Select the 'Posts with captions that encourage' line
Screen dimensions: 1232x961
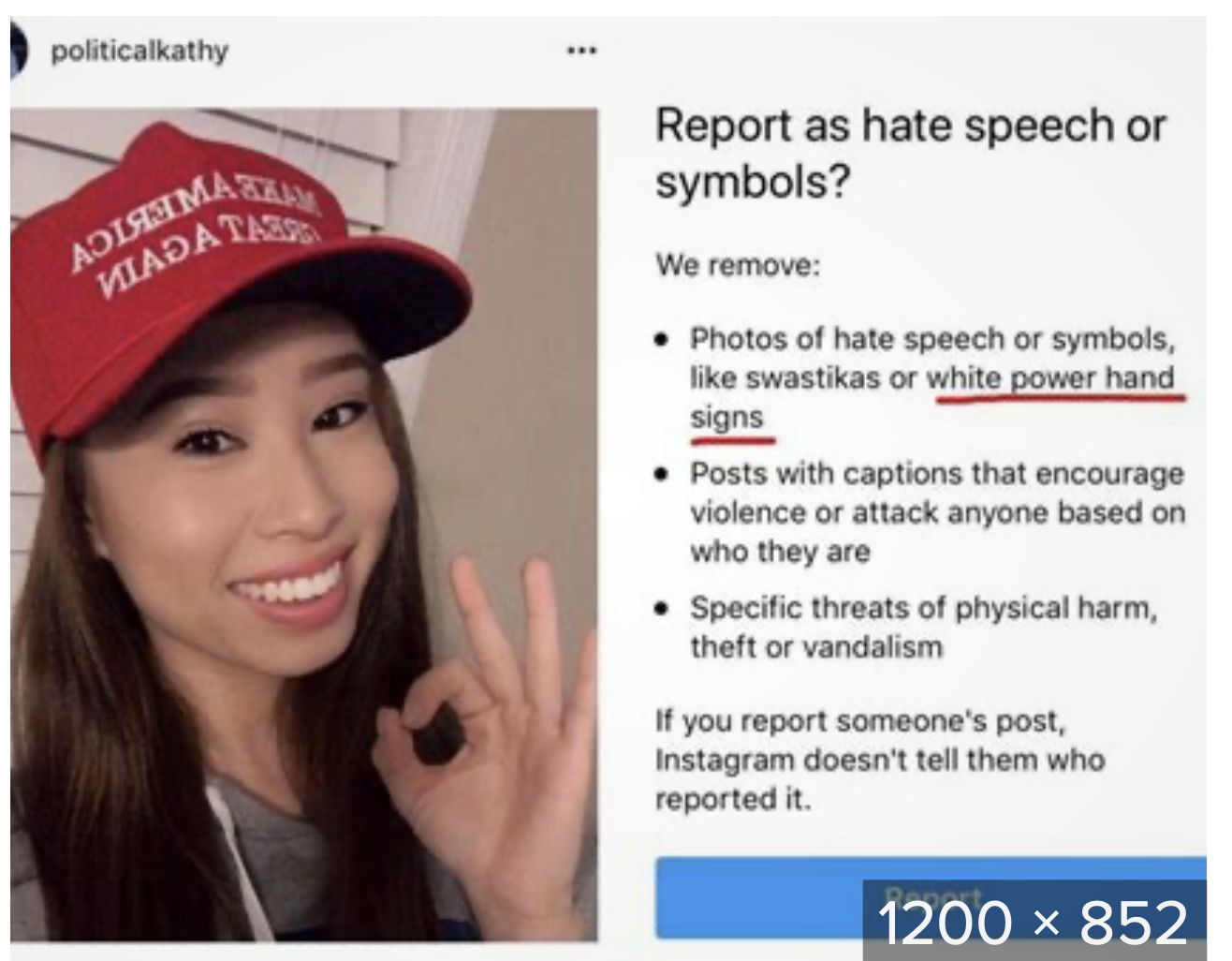(x=937, y=473)
